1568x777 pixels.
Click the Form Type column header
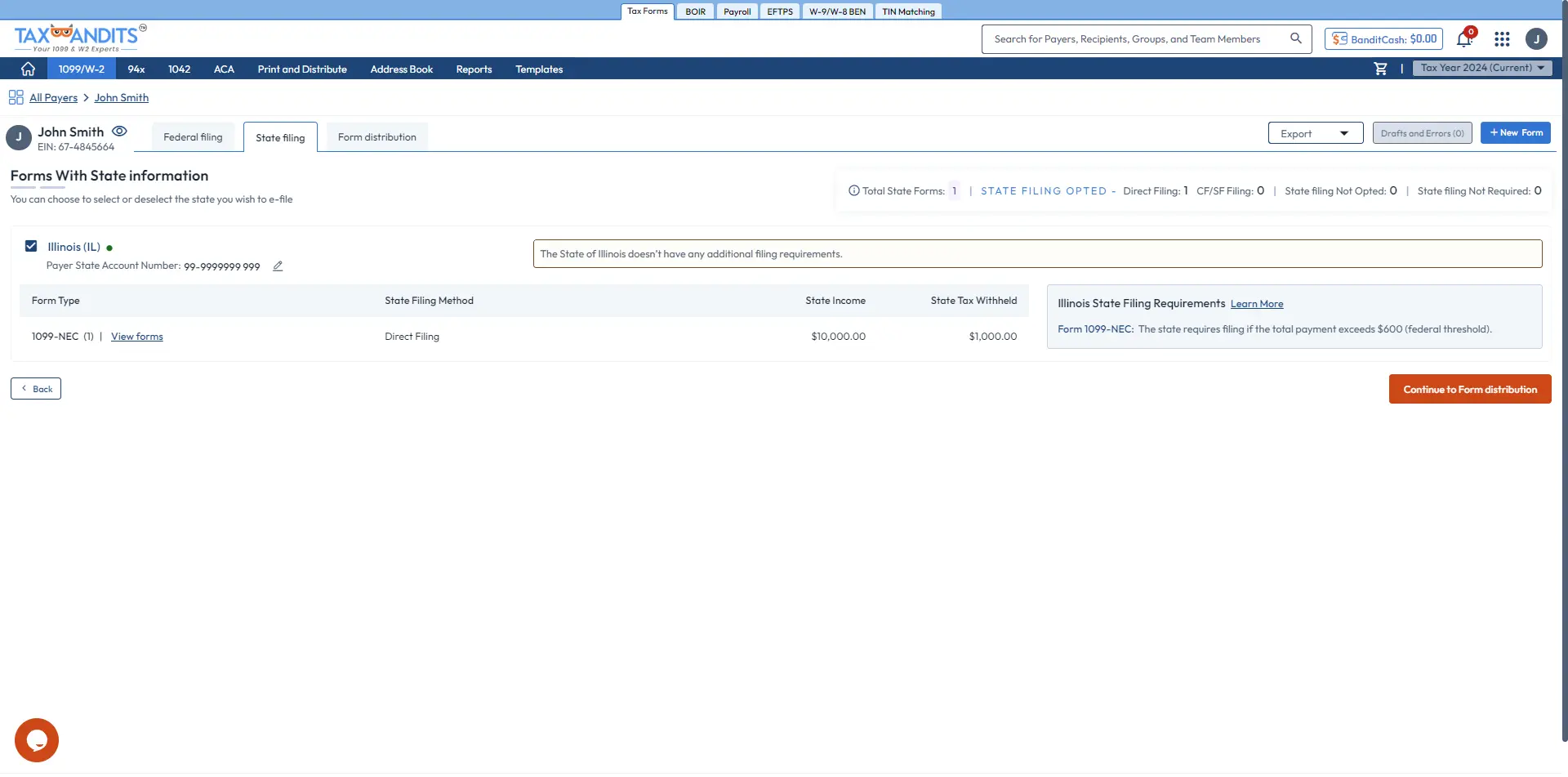pos(56,301)
